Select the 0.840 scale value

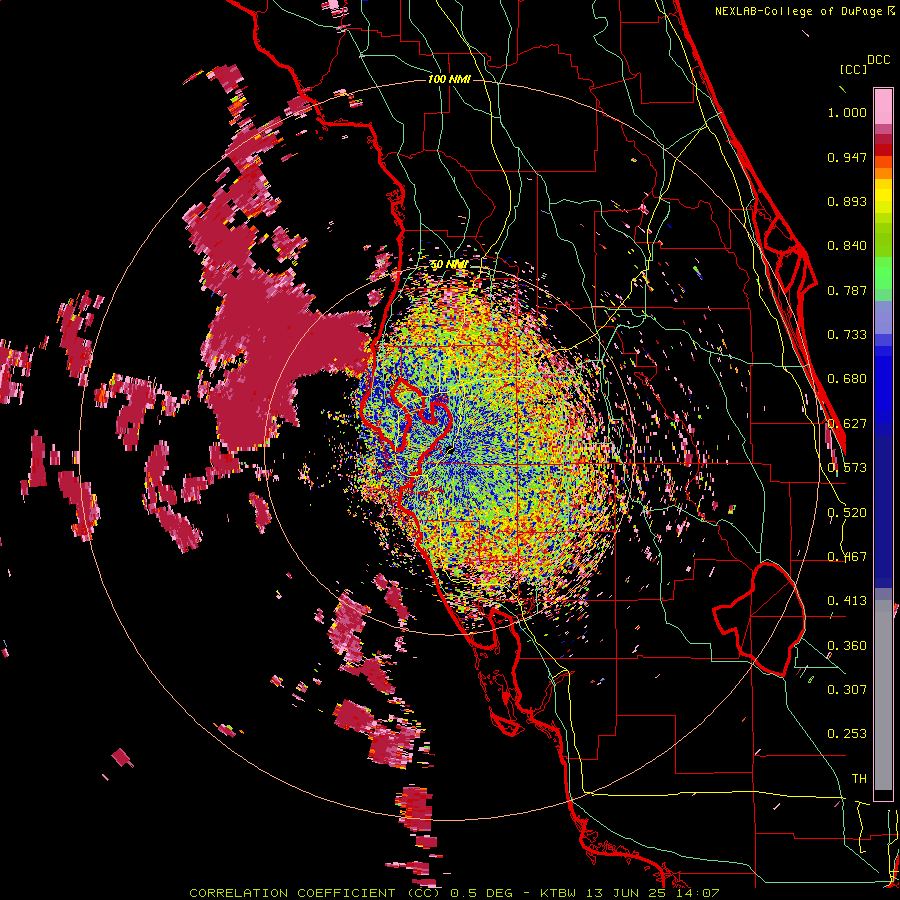point(847,246)
